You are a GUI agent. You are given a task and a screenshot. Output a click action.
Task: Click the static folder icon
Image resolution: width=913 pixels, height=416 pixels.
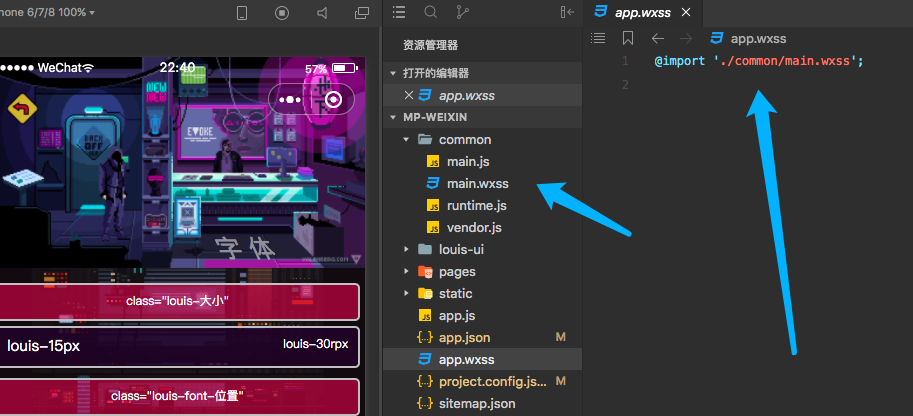tap(426, 294)
